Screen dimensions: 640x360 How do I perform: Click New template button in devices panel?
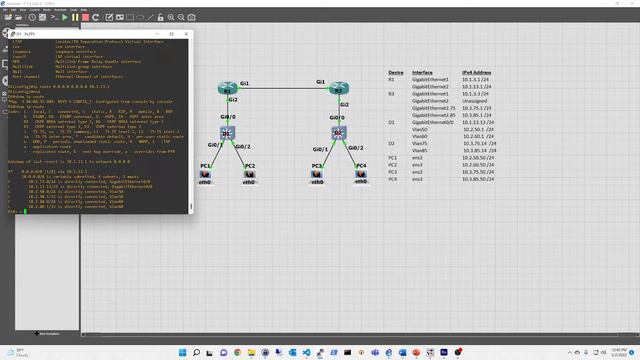[x=47, y=333]
